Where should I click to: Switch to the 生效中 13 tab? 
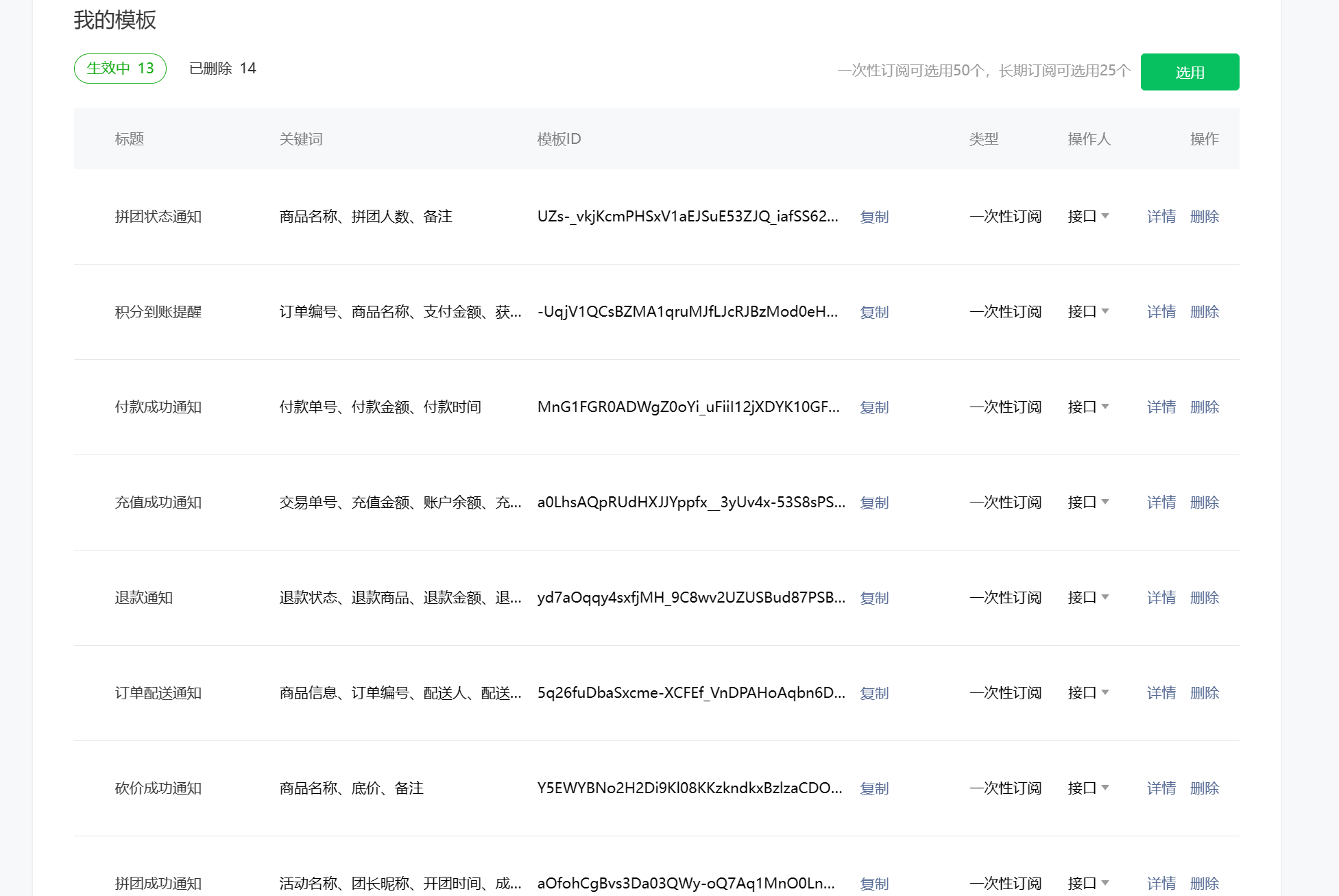pos(120,69)
